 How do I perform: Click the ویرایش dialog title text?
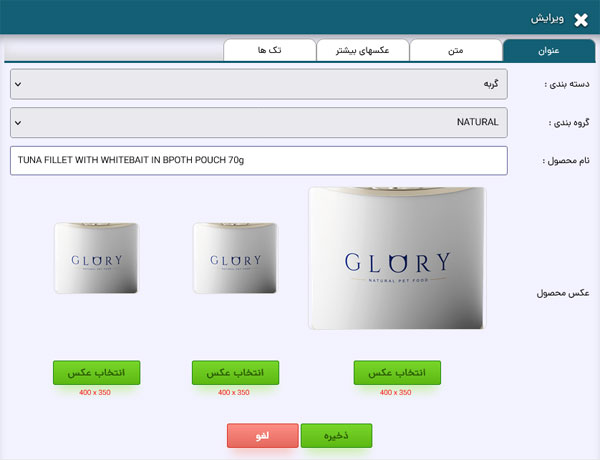click(547, 19)
